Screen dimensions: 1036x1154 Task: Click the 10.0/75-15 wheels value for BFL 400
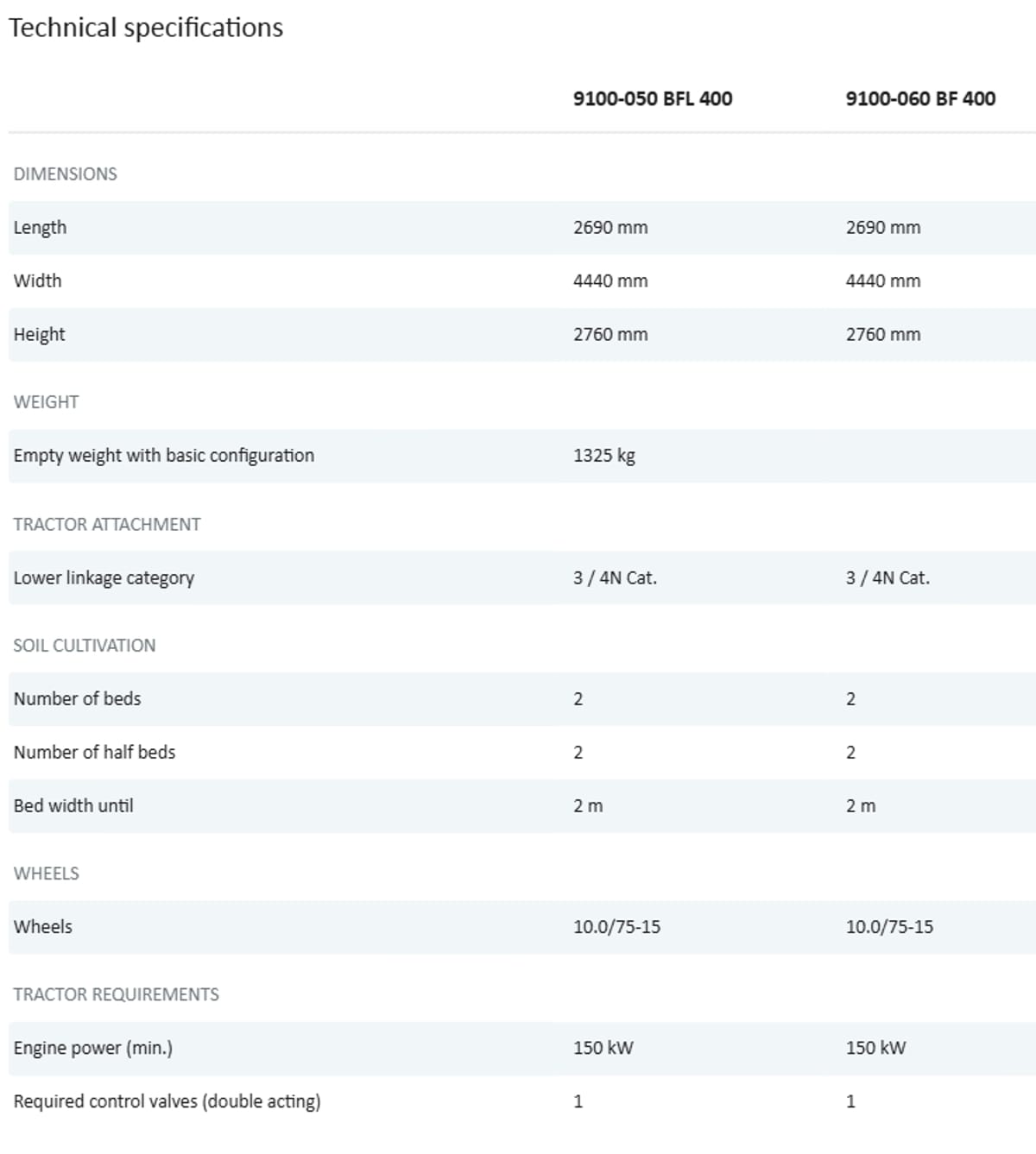coord(616,926)
